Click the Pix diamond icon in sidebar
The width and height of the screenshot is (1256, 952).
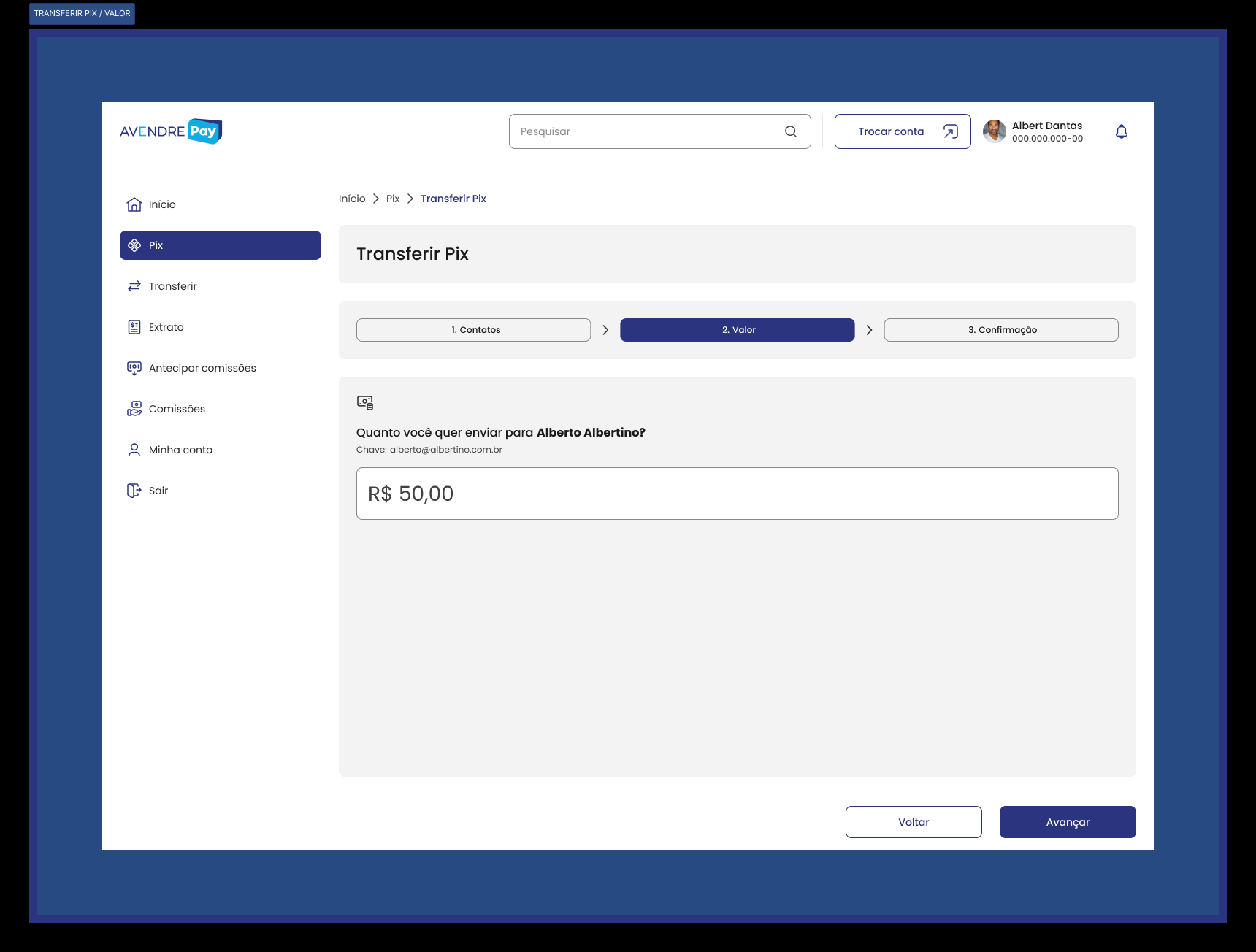(x=134, y=245)
